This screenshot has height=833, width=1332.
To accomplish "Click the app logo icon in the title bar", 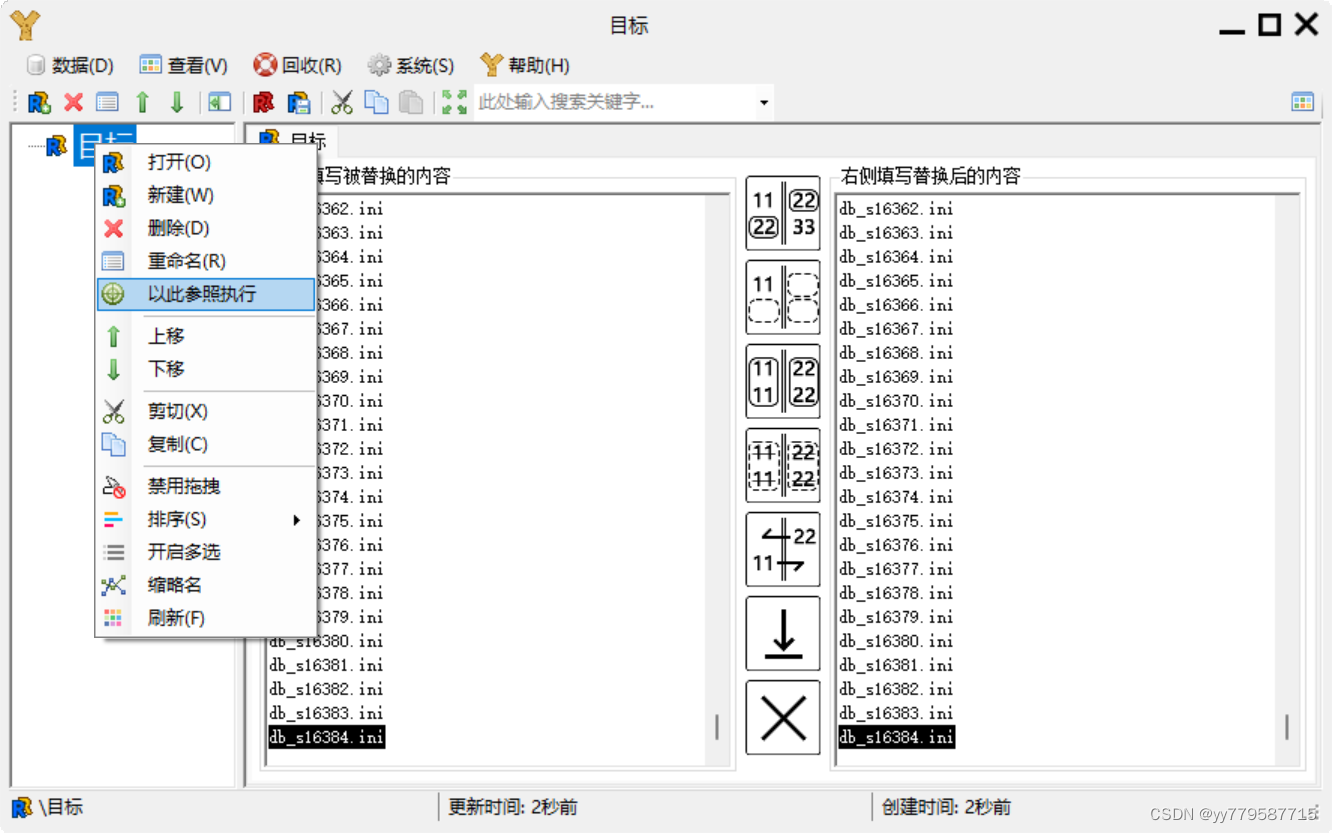I will point(25,25).
